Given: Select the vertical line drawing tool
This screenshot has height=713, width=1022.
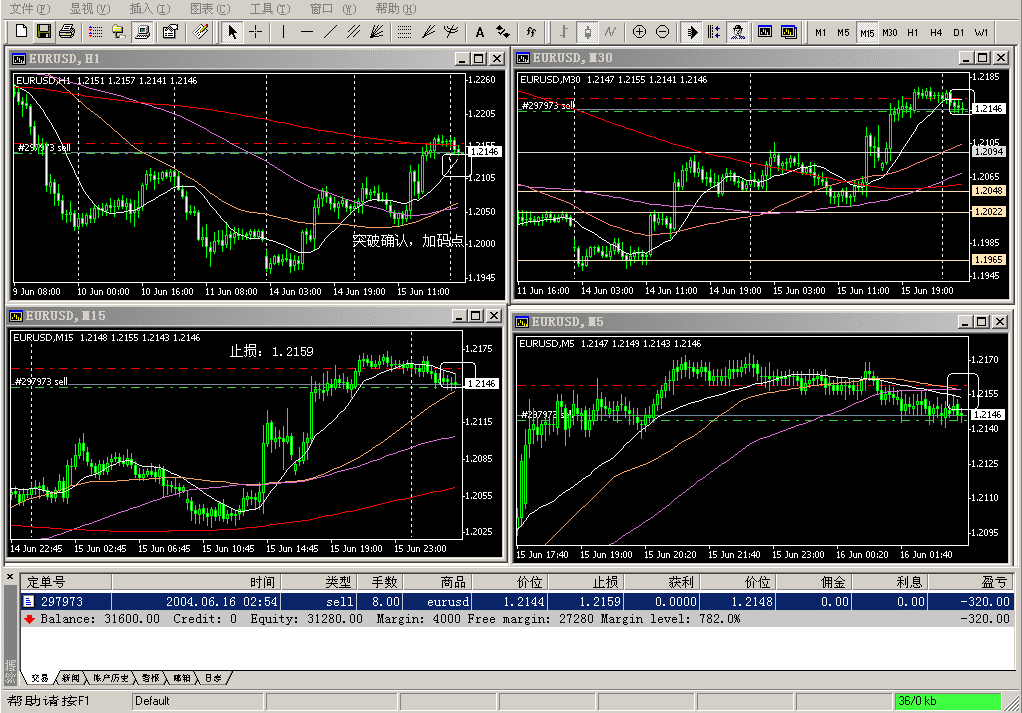Looking at the screenshot, I should pos(284,32).
